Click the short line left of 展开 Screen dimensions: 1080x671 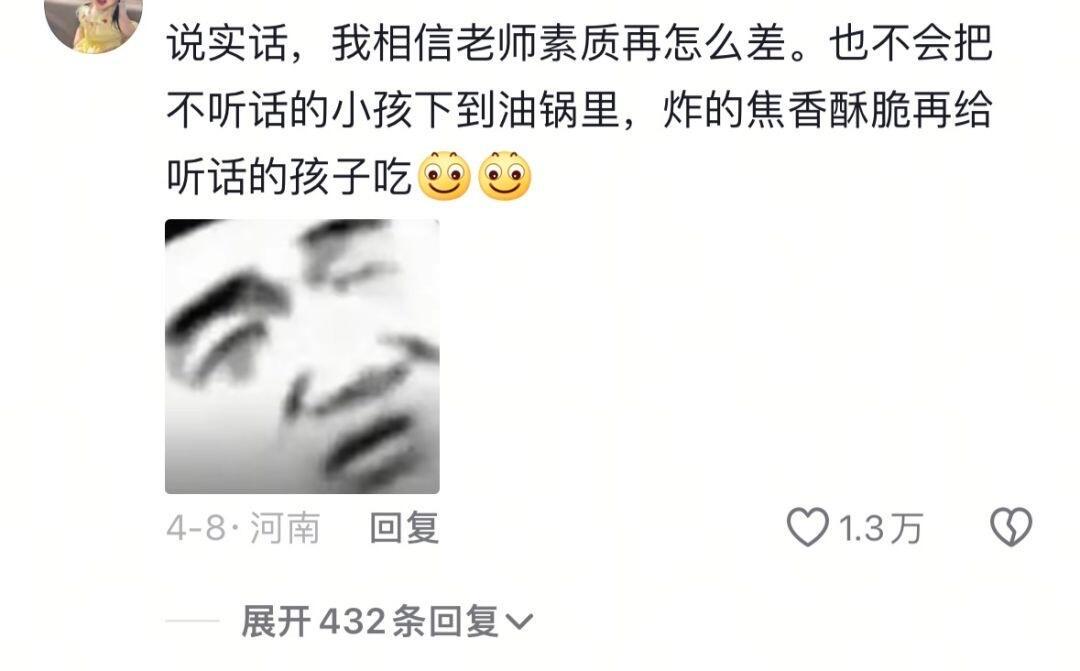coord(192,621)
